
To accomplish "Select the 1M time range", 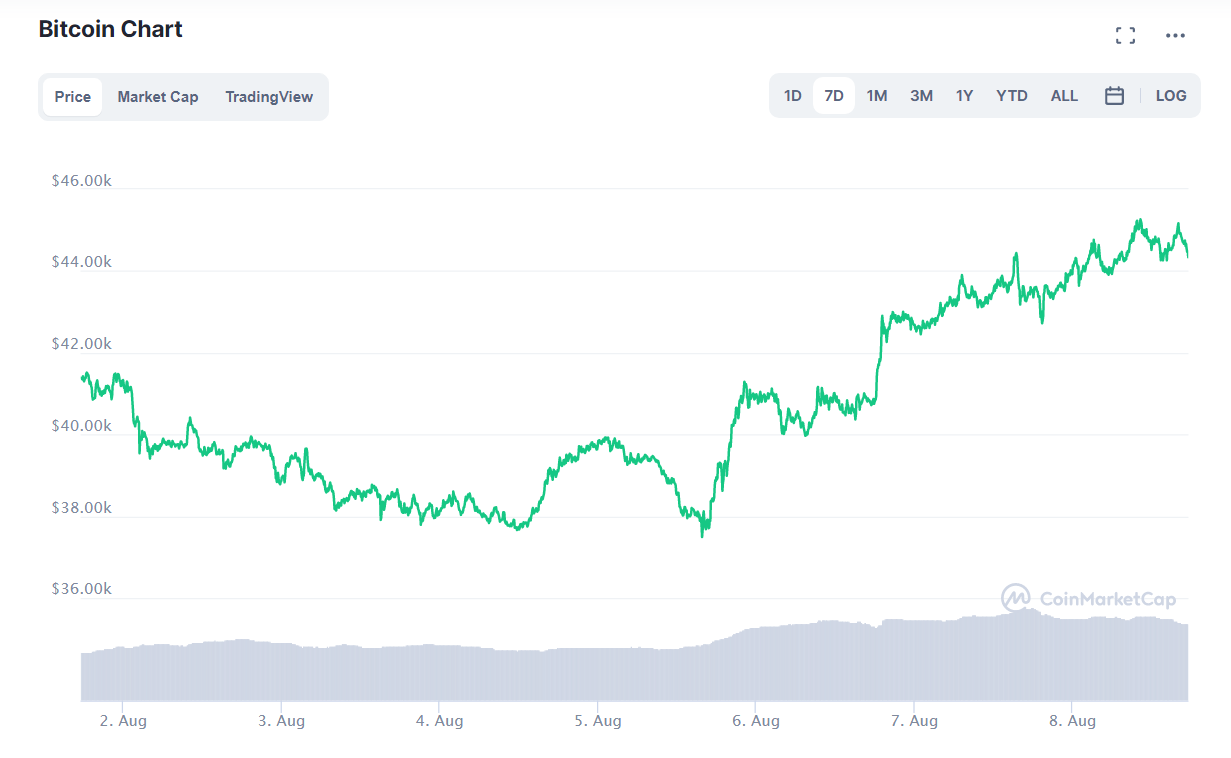I will click(877, 95).
